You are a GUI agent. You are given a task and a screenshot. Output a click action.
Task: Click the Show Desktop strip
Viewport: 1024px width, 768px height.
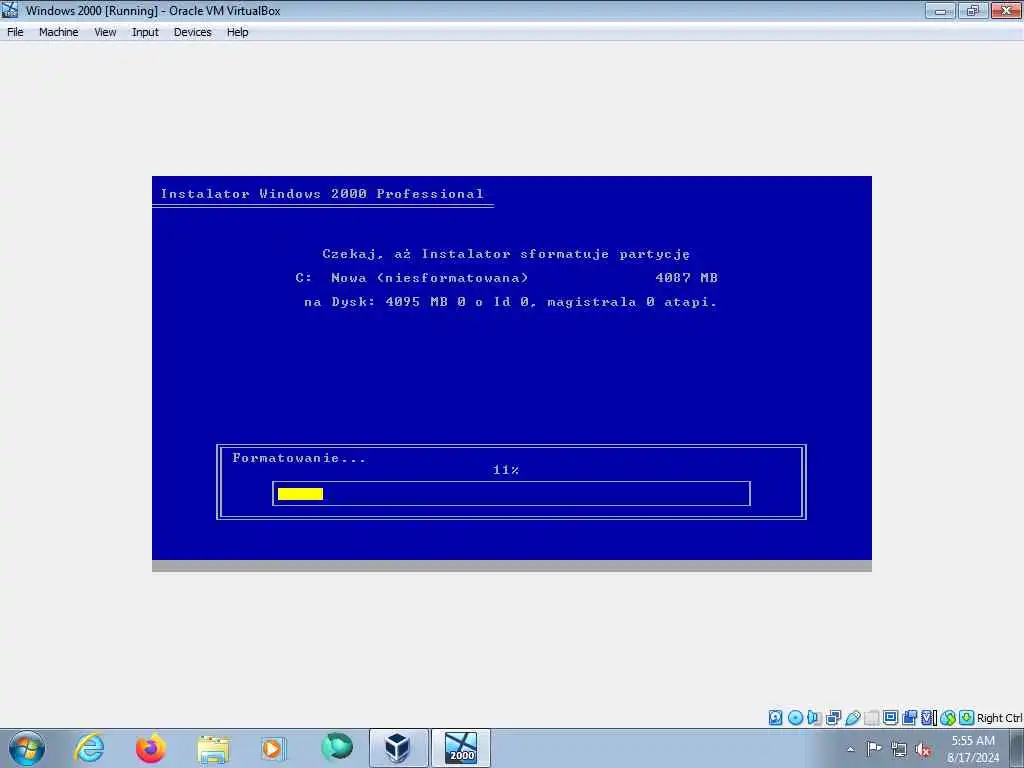click(x=1017, y=748)
